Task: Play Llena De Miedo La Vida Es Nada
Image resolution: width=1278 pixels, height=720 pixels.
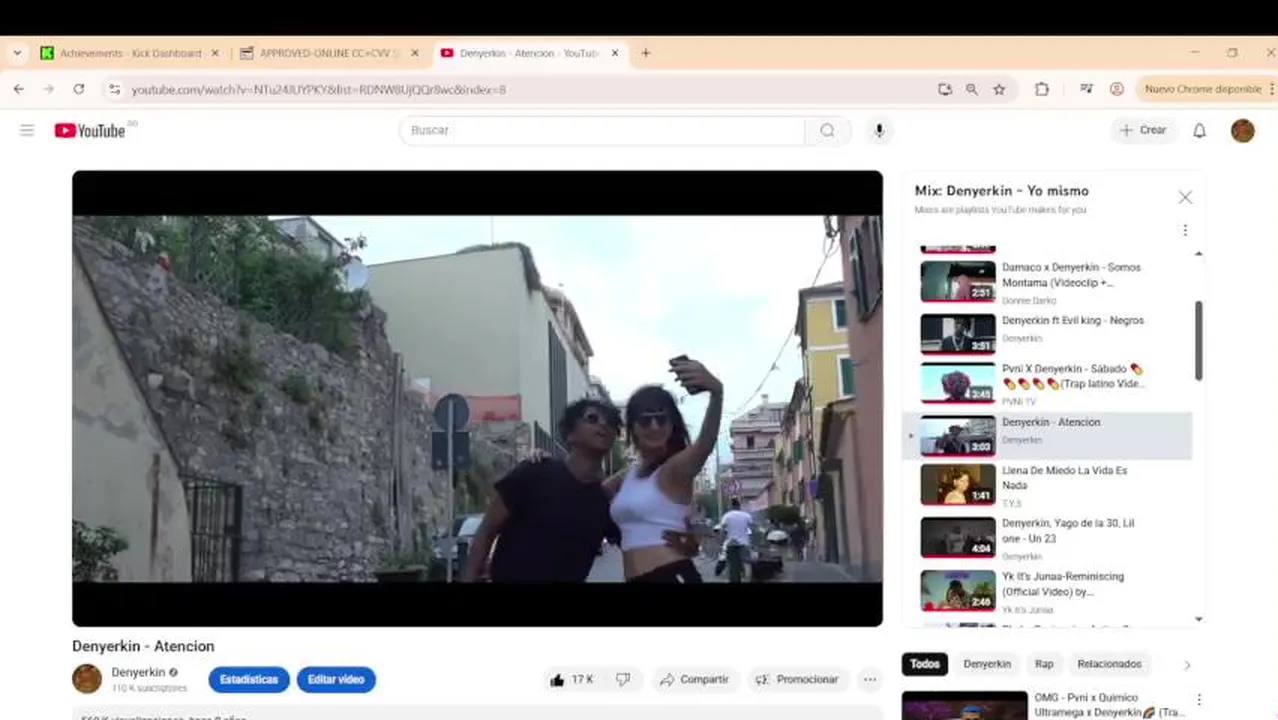Action: pyautogui.click(x=1048, y=485)
